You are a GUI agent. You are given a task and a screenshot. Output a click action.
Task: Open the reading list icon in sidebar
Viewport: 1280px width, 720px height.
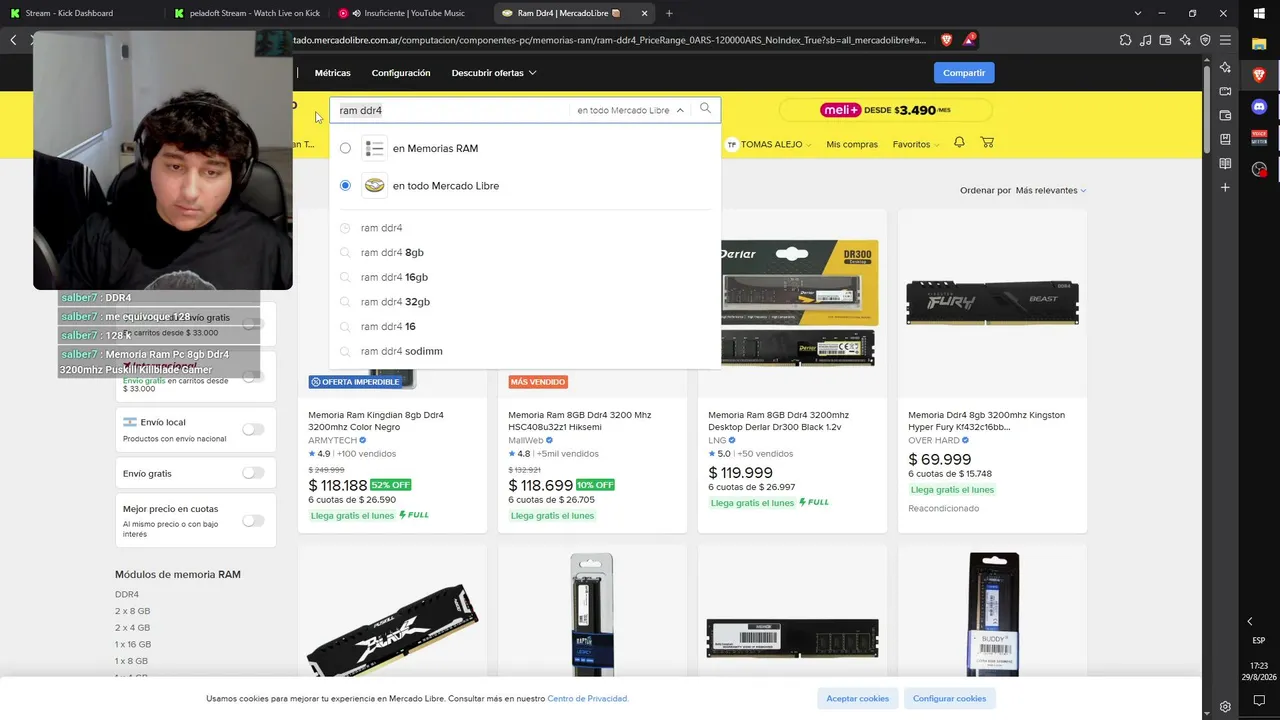click(1225, 163)
